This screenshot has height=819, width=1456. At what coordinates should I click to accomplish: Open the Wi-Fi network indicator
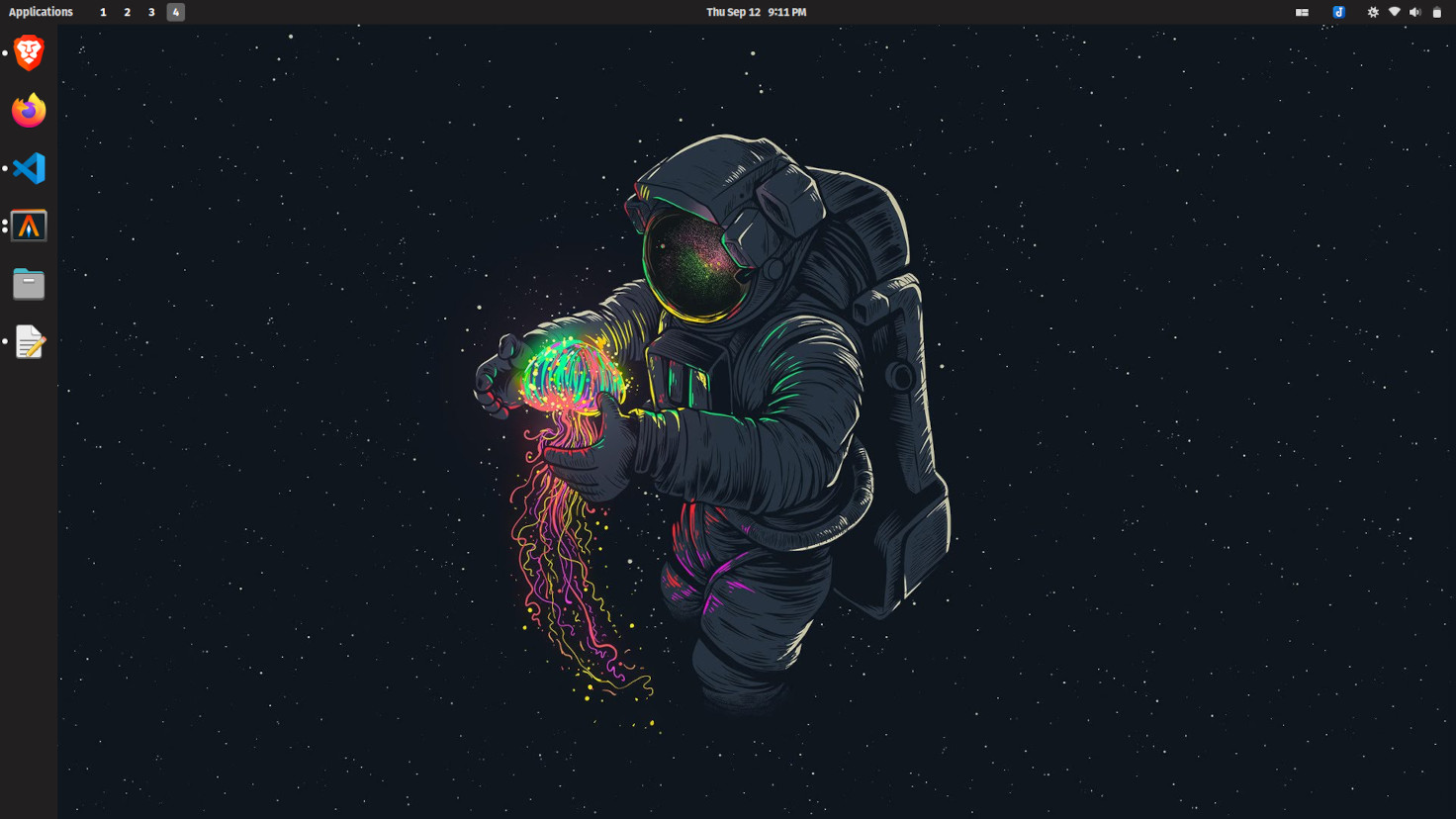(1395, 12)
